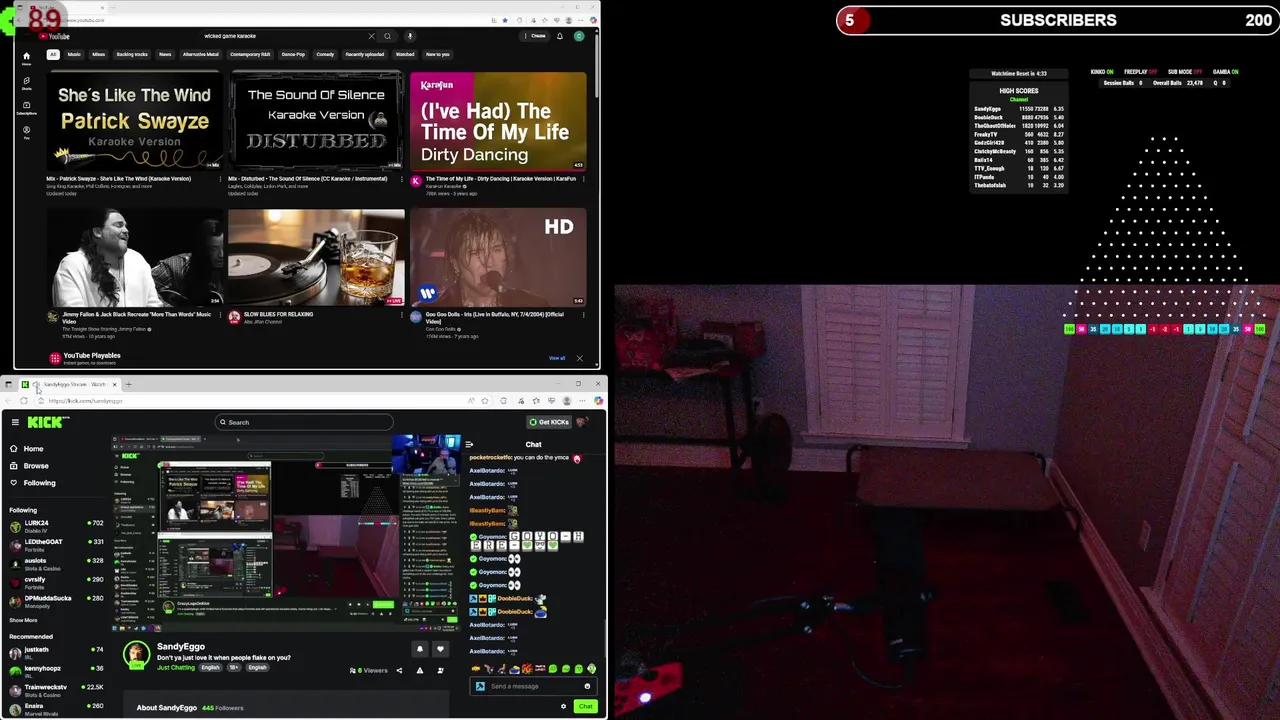Open Kick chat settings gear
1280x720 pixels.
tap(563, 706)
